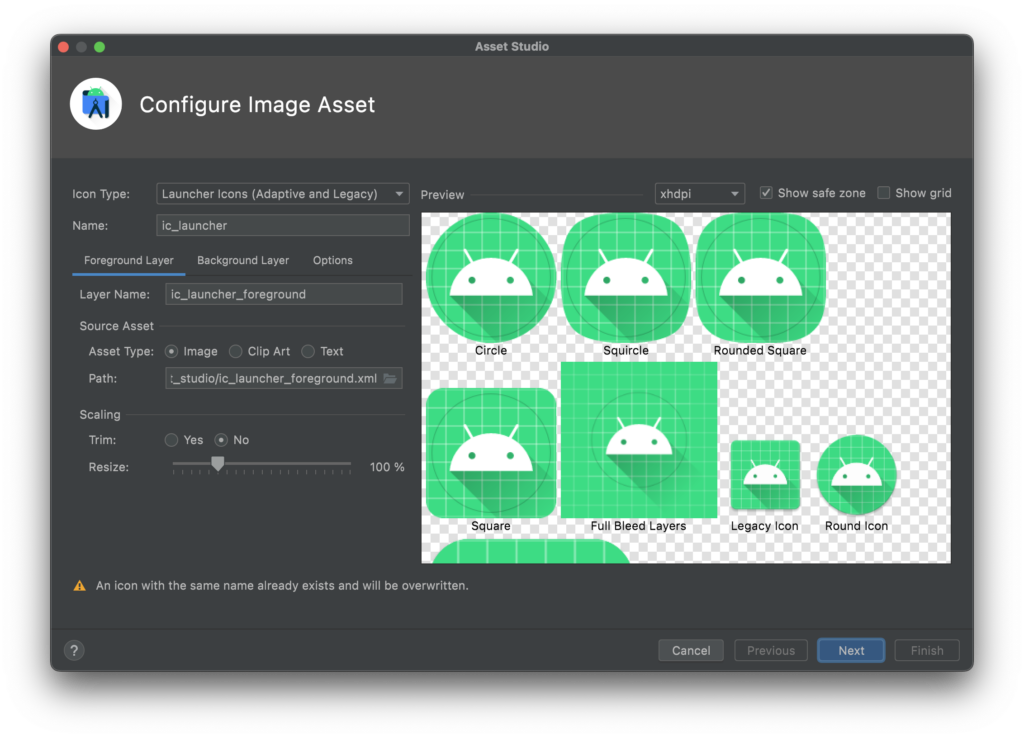Disable the Show safe zone checkbox
This screenshot has width=1024, height=738.
(x=766, y=193)
